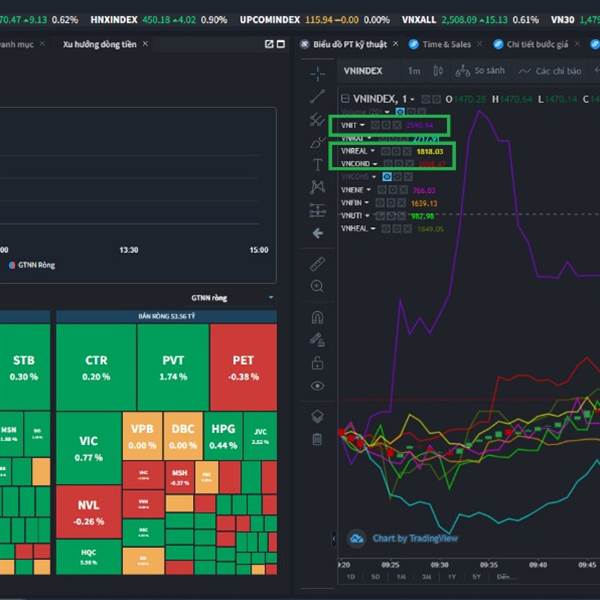Click the VNINDEX symbol search field
This screenshot has height=600, width=600.
(x=363, y=71)
